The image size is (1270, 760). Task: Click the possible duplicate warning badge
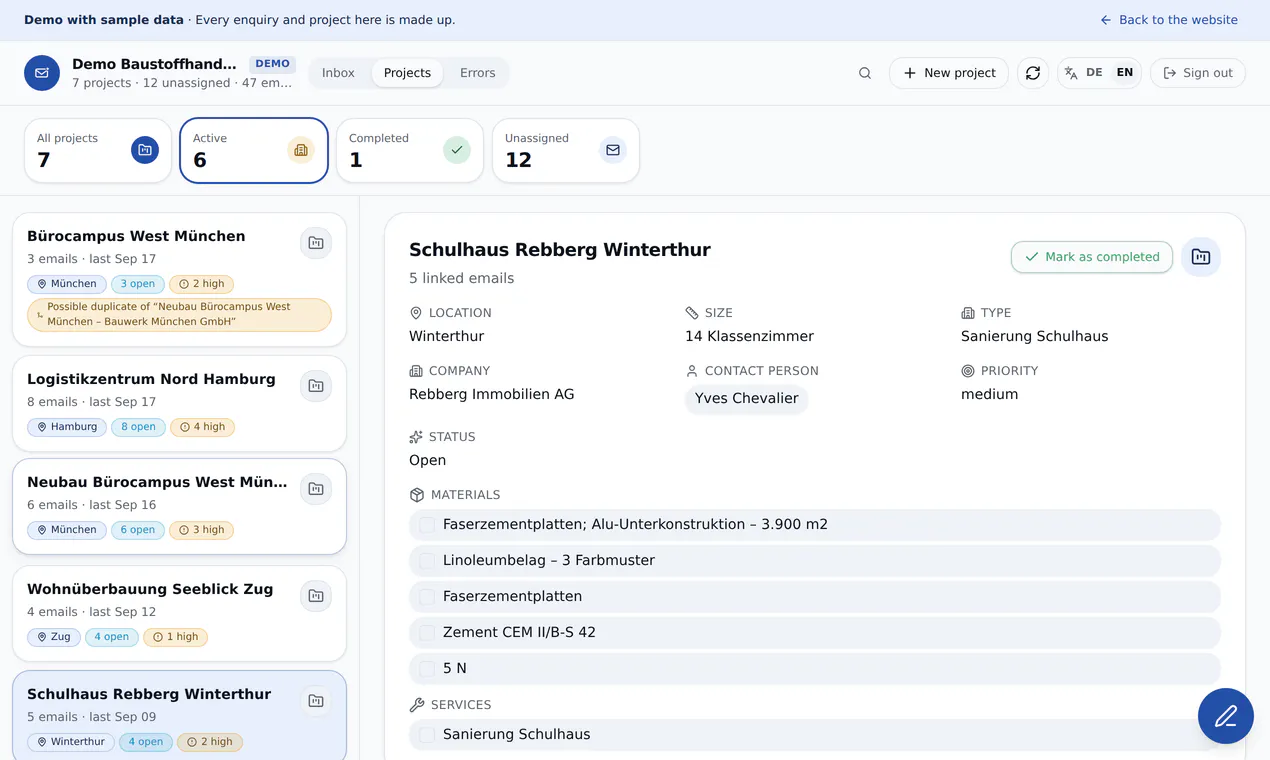pyautogui.click(x=179, y=315)
